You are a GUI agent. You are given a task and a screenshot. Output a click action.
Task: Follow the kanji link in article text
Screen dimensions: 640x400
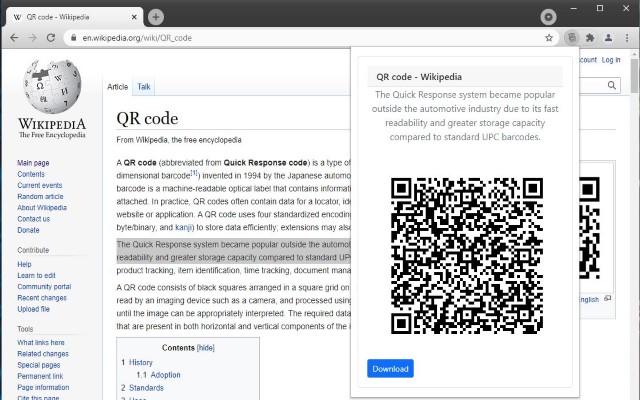(x=183, y=227)
